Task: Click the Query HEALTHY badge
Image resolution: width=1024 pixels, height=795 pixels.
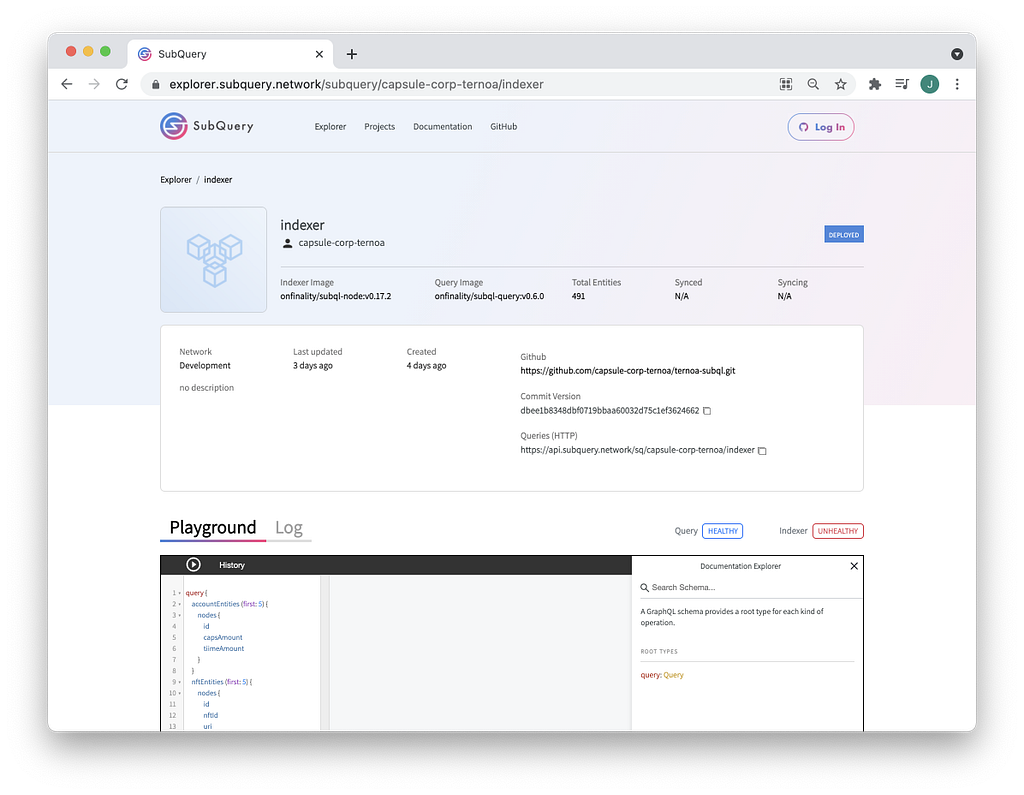Action: click(722, 531)
